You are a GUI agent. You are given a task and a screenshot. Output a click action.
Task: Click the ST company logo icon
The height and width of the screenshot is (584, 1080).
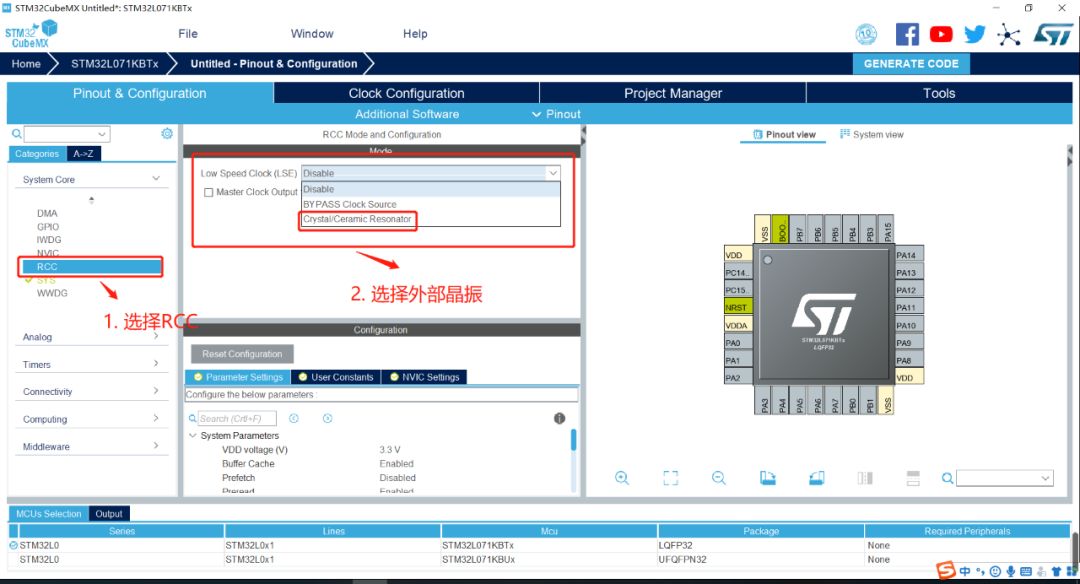click(1053, 34)
